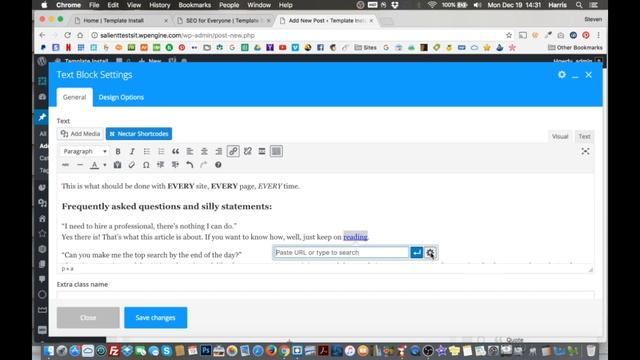Switch editor to Visual tab
The width and height of the screenshot is (640, 360).
coord(560,136)
